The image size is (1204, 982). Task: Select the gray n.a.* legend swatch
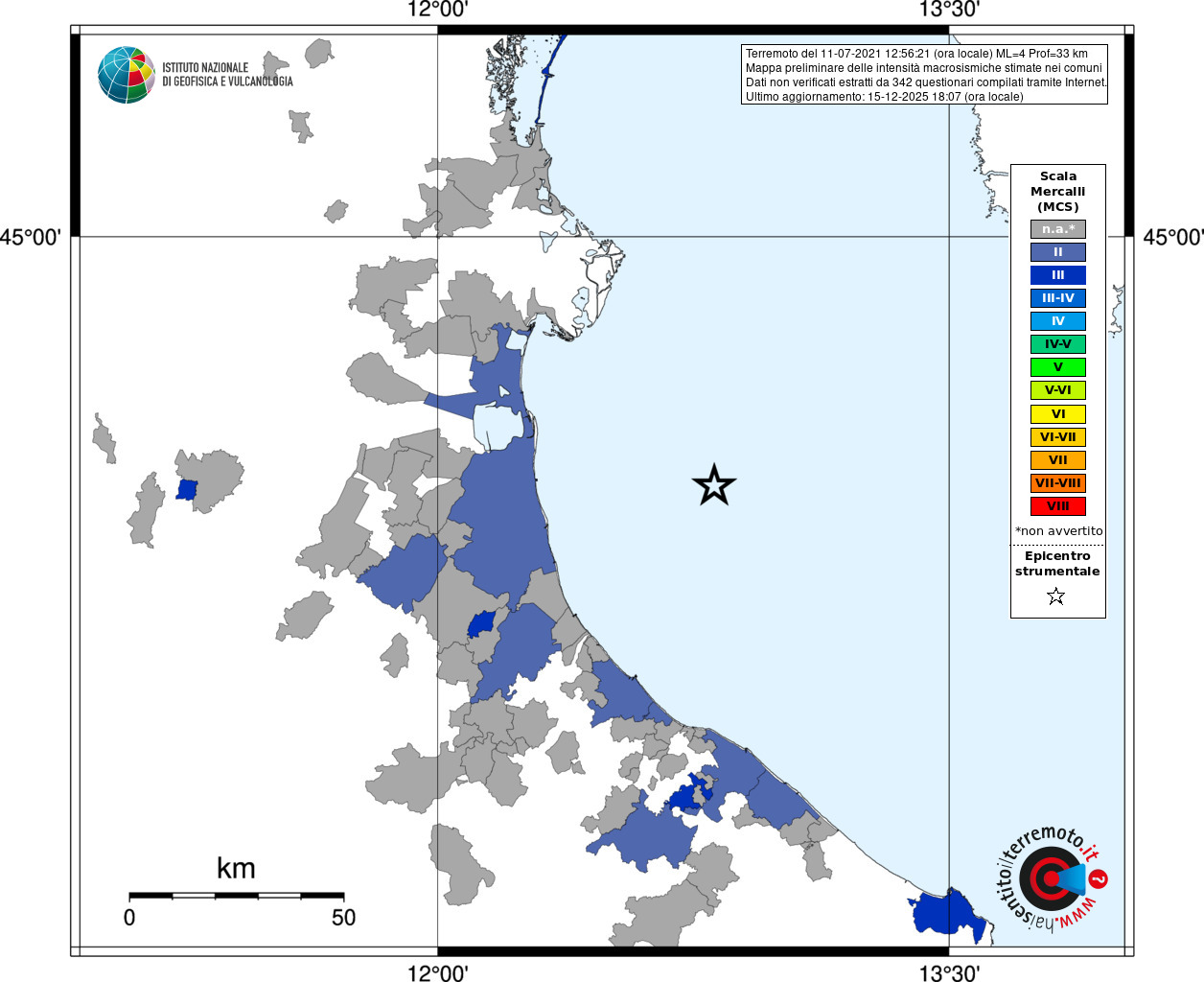tap(1057, 229)
